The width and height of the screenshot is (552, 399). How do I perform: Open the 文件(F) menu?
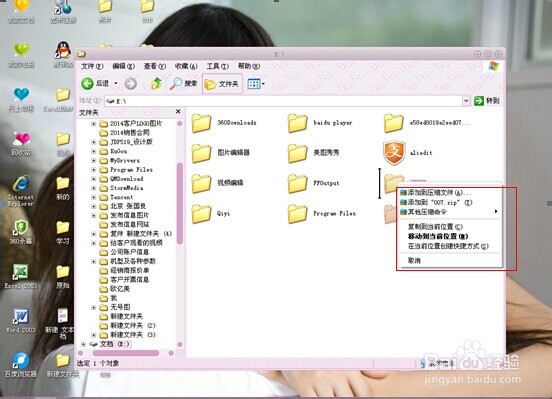pos(92,66)
